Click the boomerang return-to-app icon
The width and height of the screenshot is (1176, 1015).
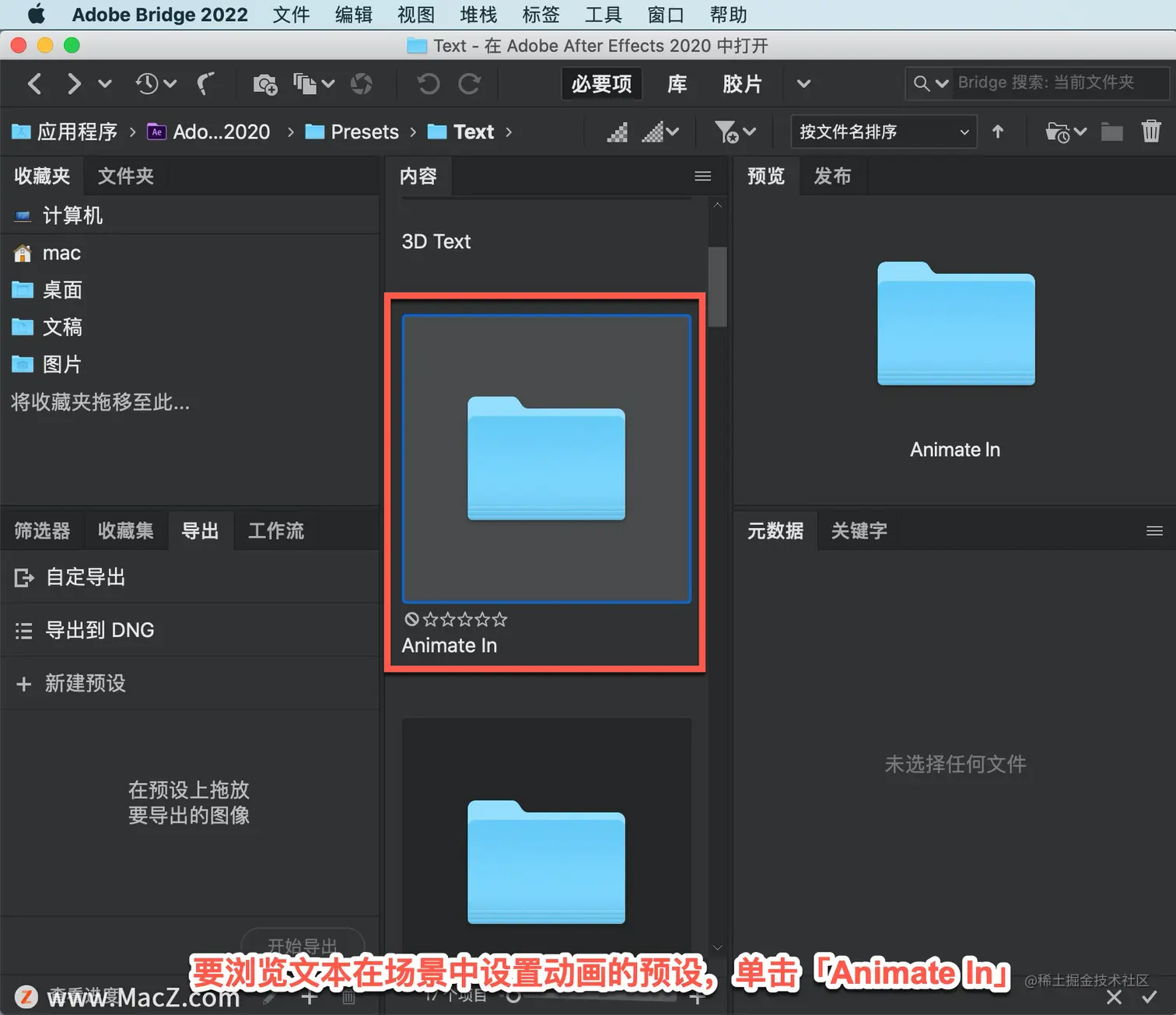coord(205,83)
